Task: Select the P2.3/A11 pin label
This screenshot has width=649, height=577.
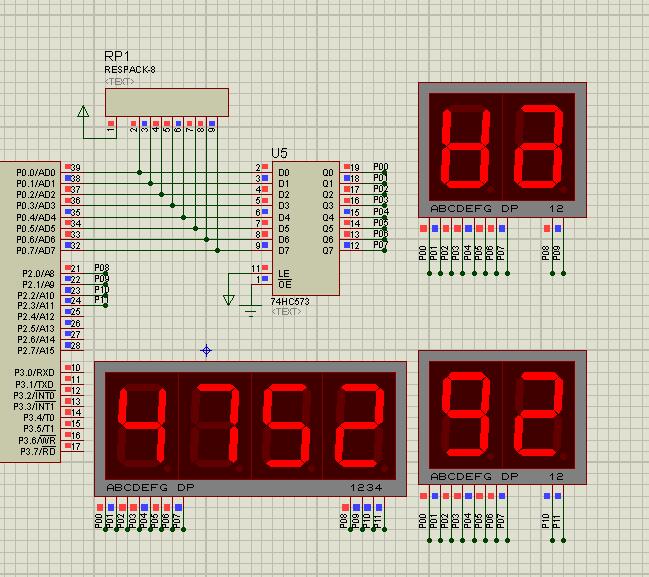Action: pos(36,305)
